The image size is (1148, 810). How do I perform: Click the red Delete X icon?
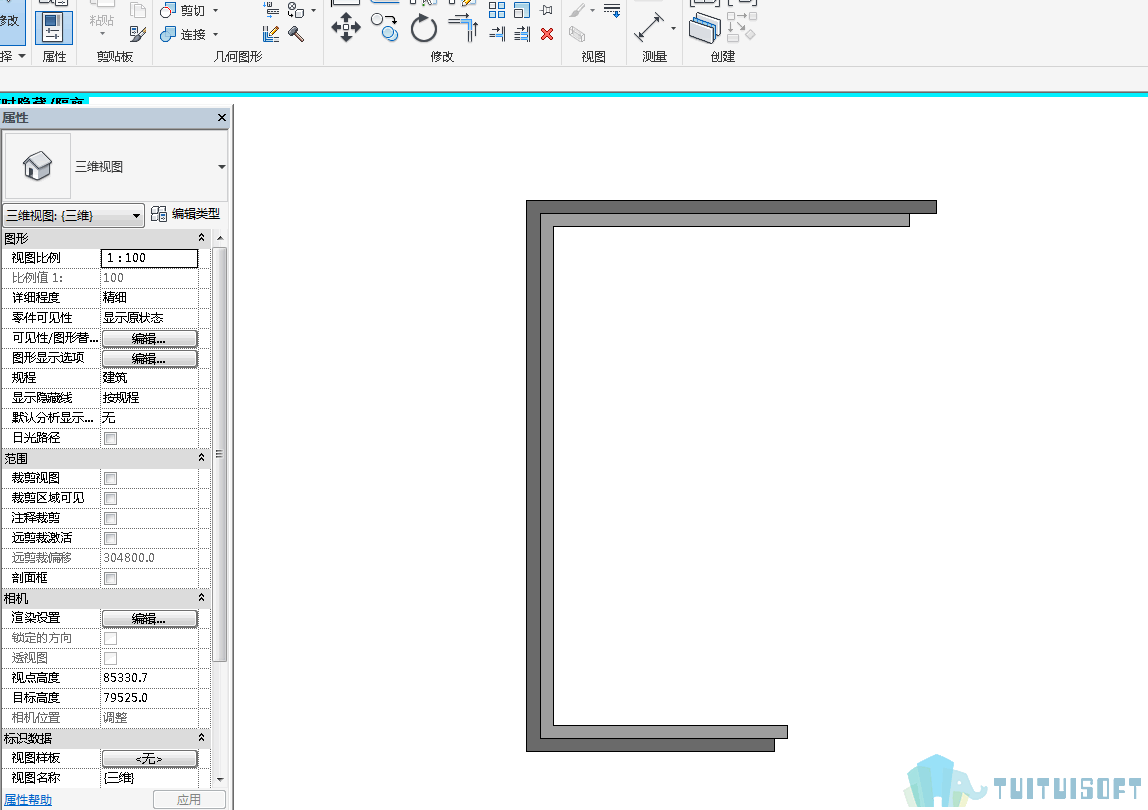click(x=546, y=34)
